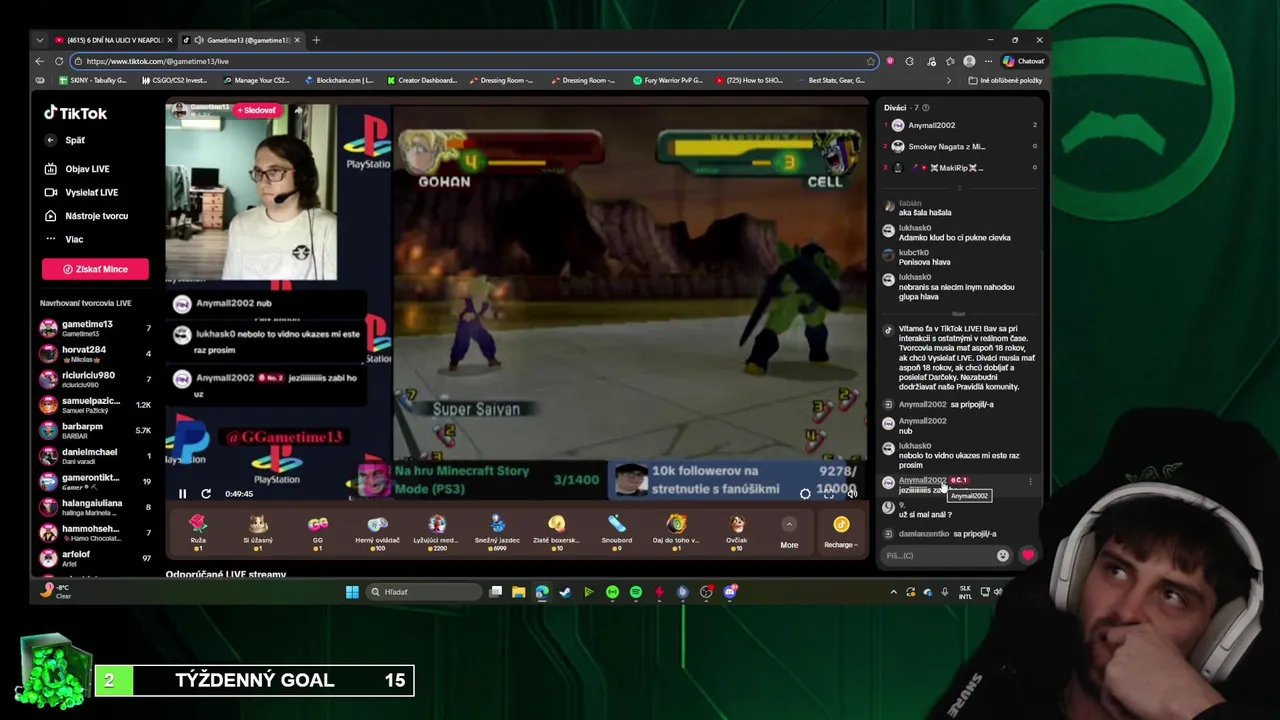
Task: Send the Lyžujúci medveď gift
Action: [x=437, y=531]
